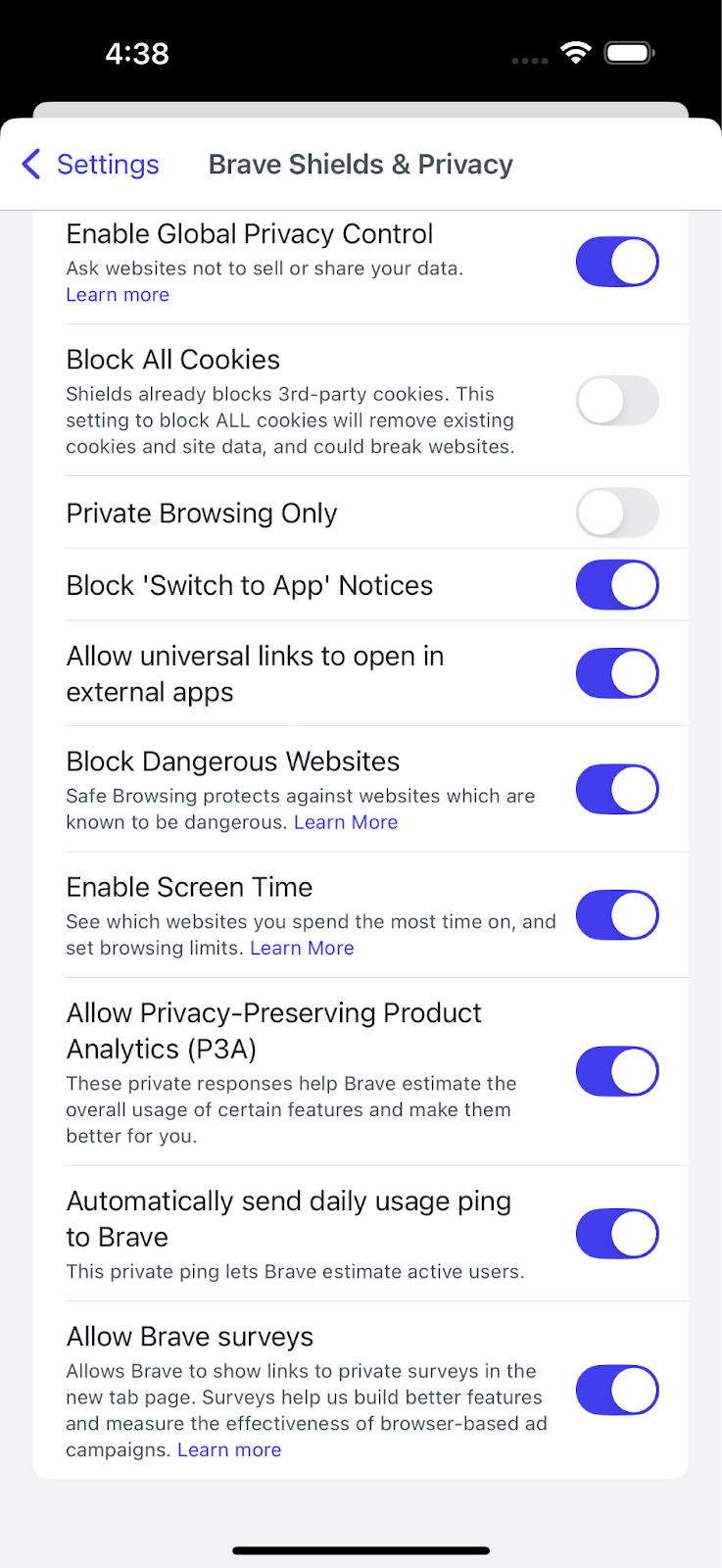Disable the Allow Brave surveys switch
The width and height of the screenshot is (722, 1568).
[x=617, y=1390]
